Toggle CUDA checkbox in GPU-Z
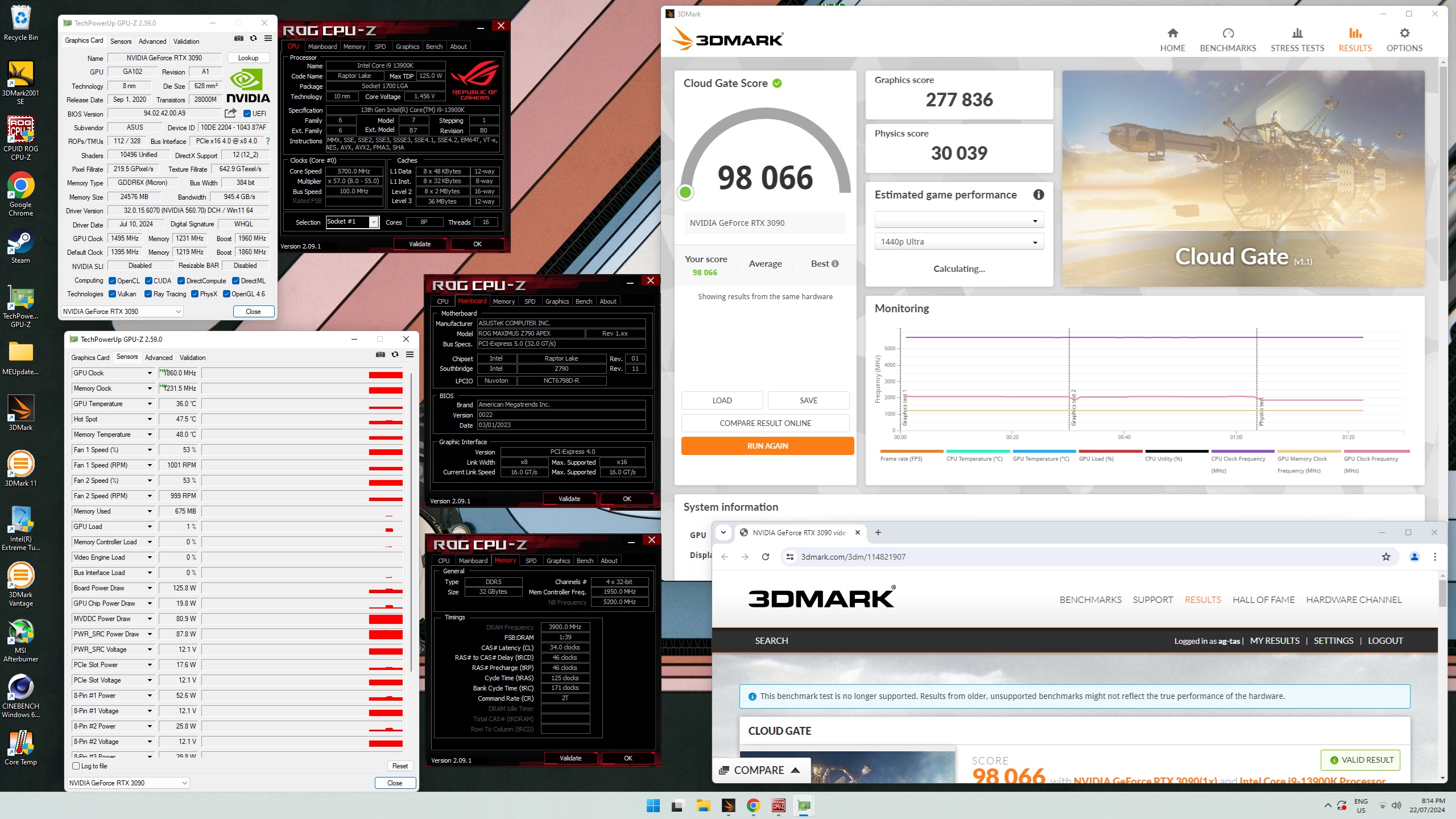Screen dimensions: 1456x819 pyautogui.click(x=148, y=280)
